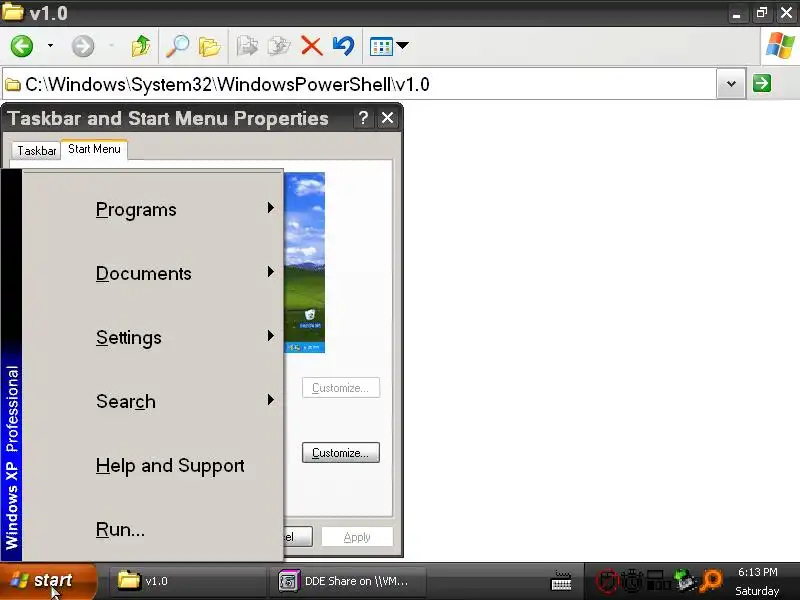Viewport: 800px width, 600px height.
Task: Open the Back button history dropdown arrow
Action: pos(50,46)
